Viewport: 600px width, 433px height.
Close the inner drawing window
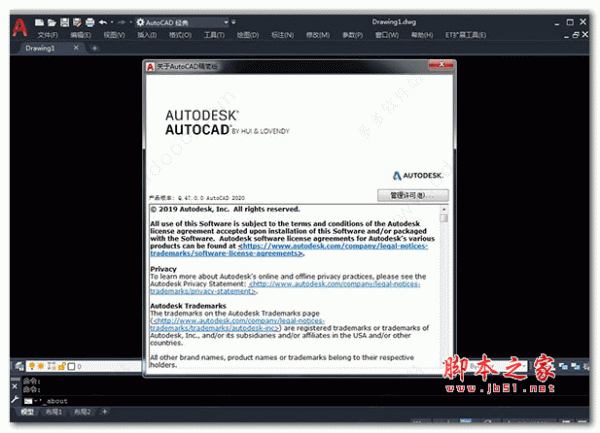(585, 35)
